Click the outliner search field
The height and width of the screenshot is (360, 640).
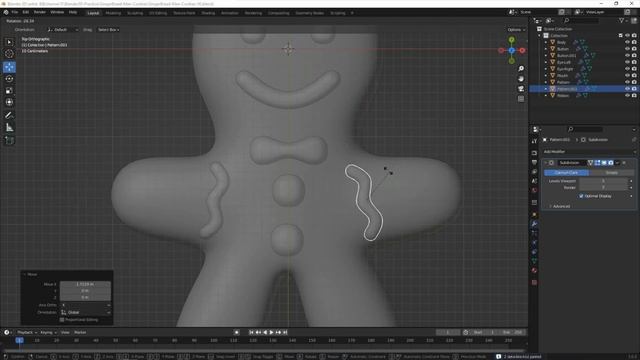click(582, 20)
